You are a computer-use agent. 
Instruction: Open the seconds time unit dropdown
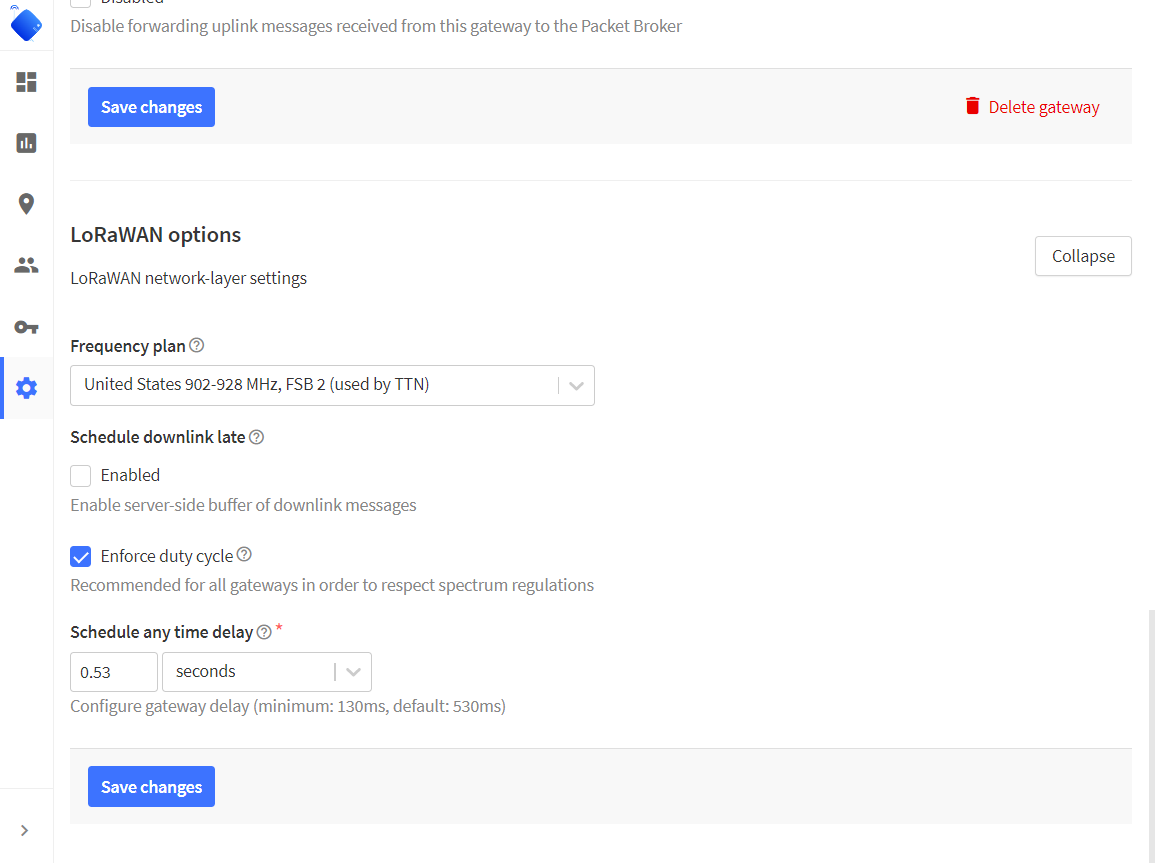click(x=266, y=672)
